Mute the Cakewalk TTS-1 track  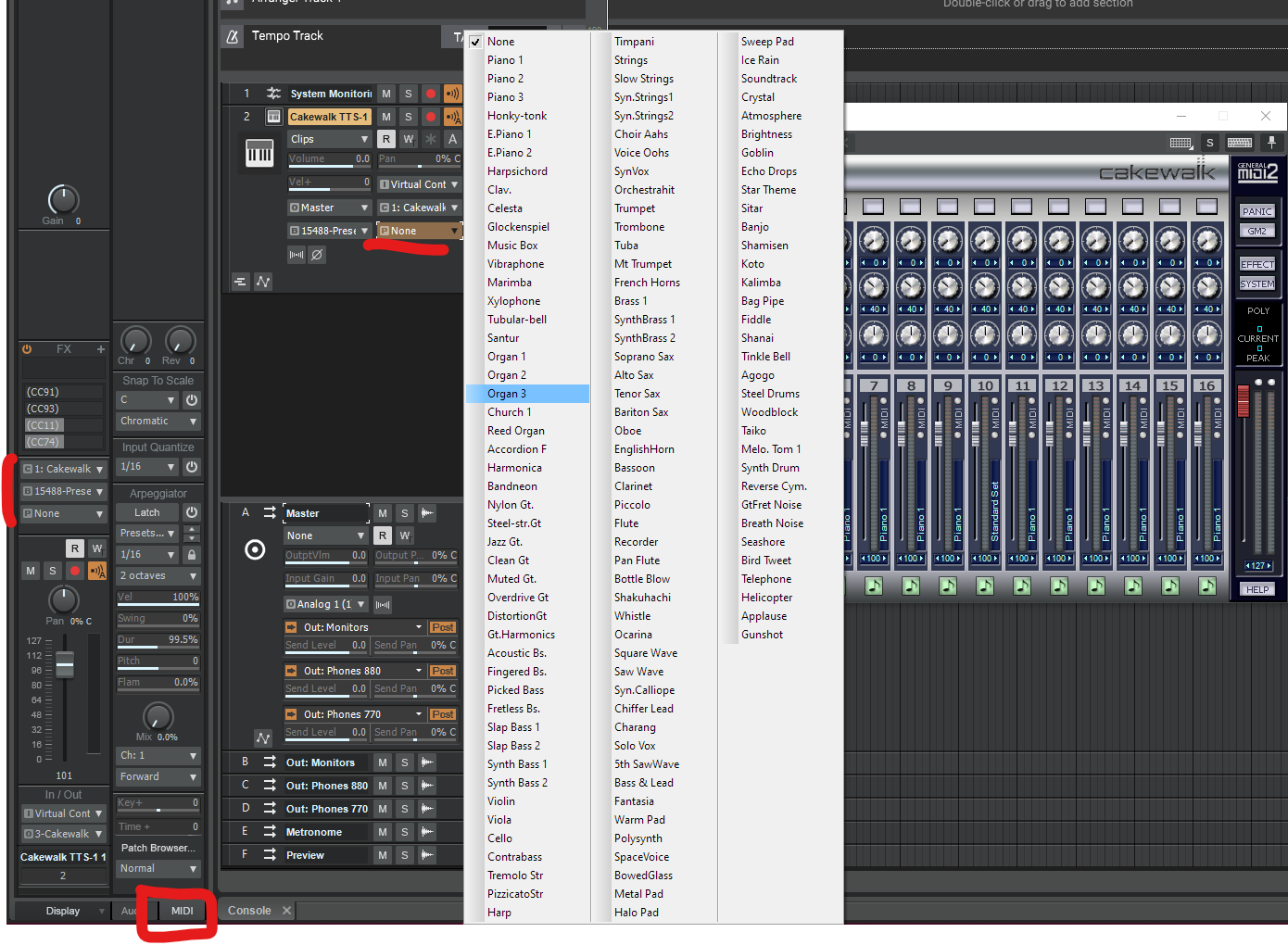(x=386, y=117)
